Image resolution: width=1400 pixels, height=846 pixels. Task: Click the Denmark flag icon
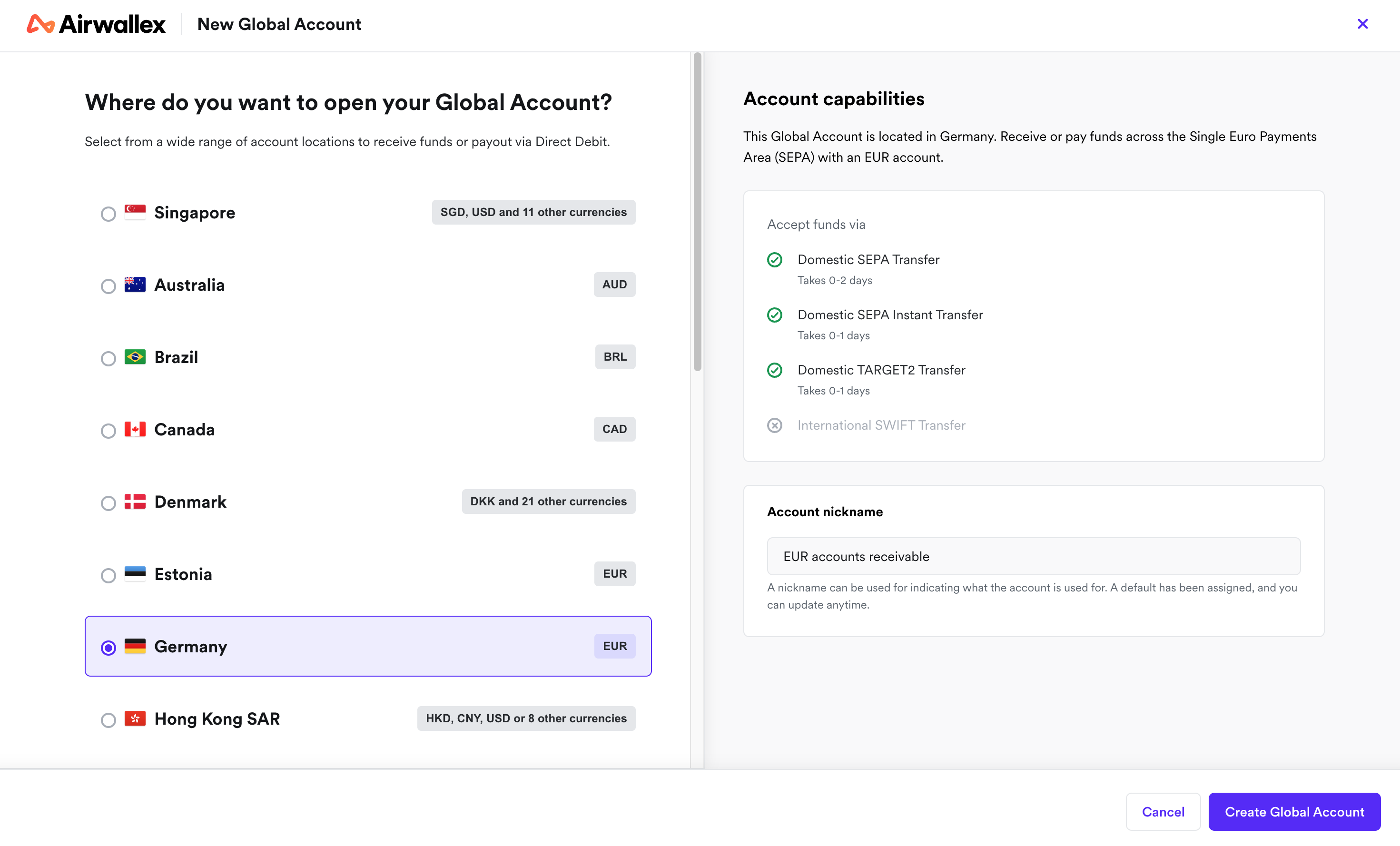(x=135, y=501)
